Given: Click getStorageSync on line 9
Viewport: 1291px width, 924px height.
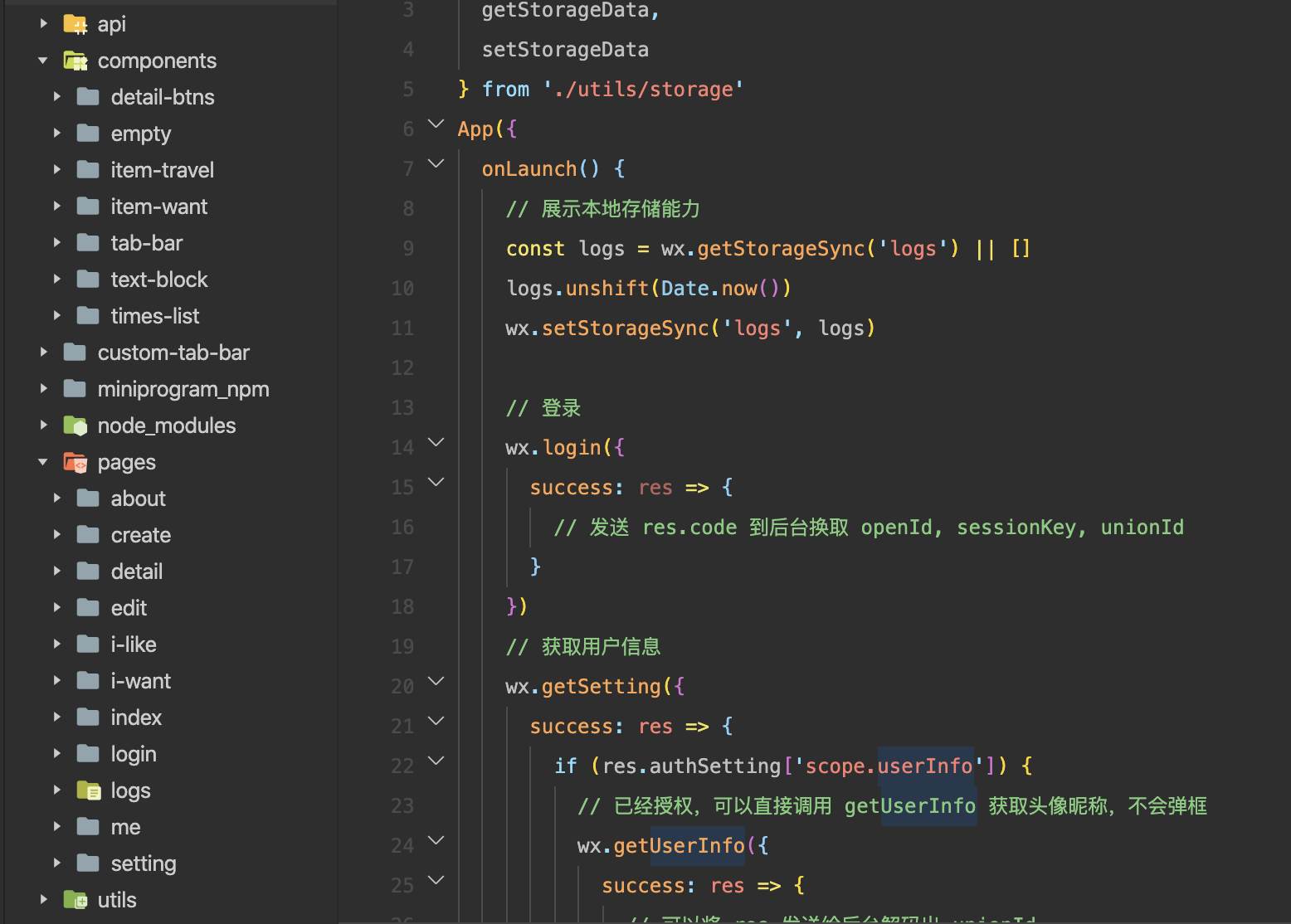Looking at the screenshot, I should click(781, 249).
